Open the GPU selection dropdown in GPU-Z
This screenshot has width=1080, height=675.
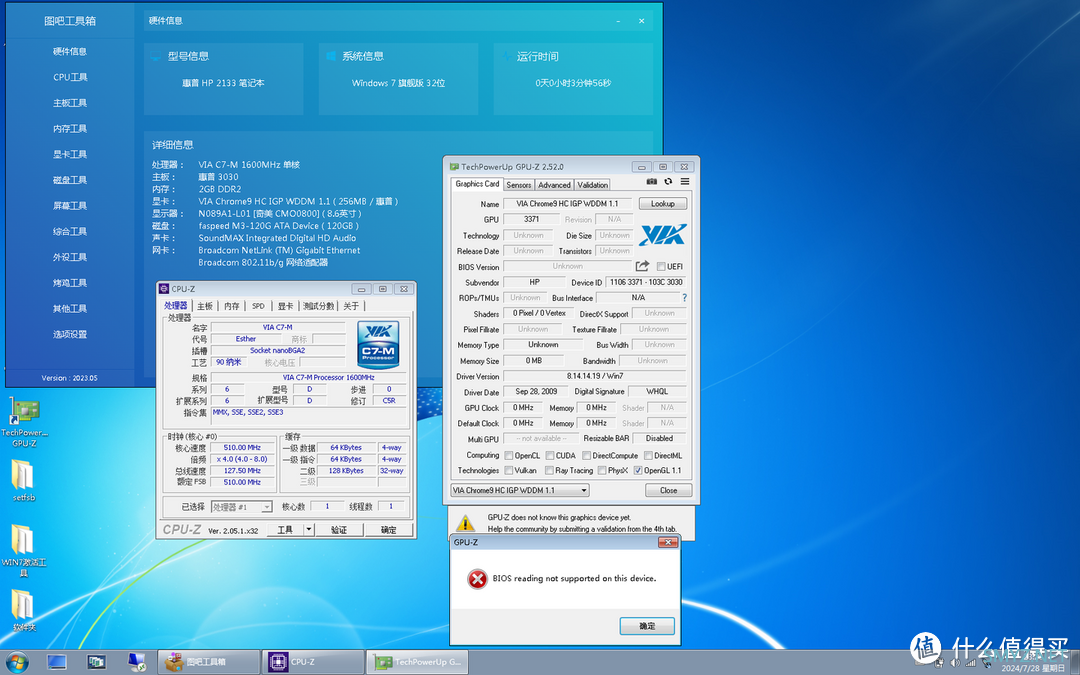click(x=520, y=490)
